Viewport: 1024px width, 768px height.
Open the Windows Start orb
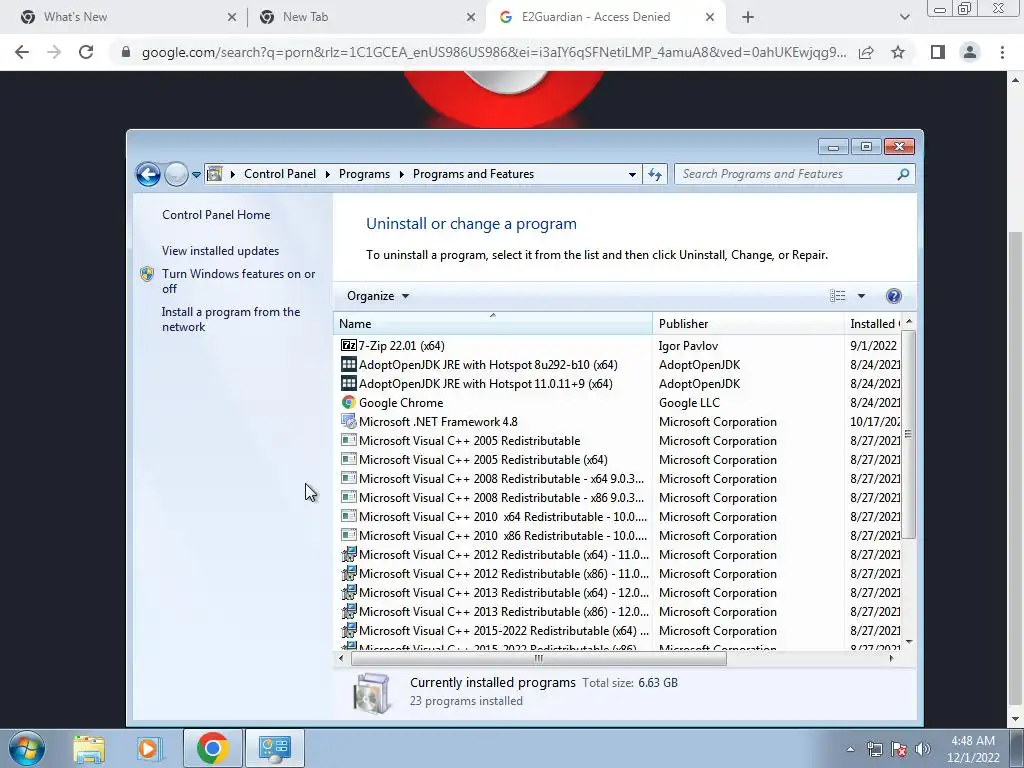pos(26,748)
